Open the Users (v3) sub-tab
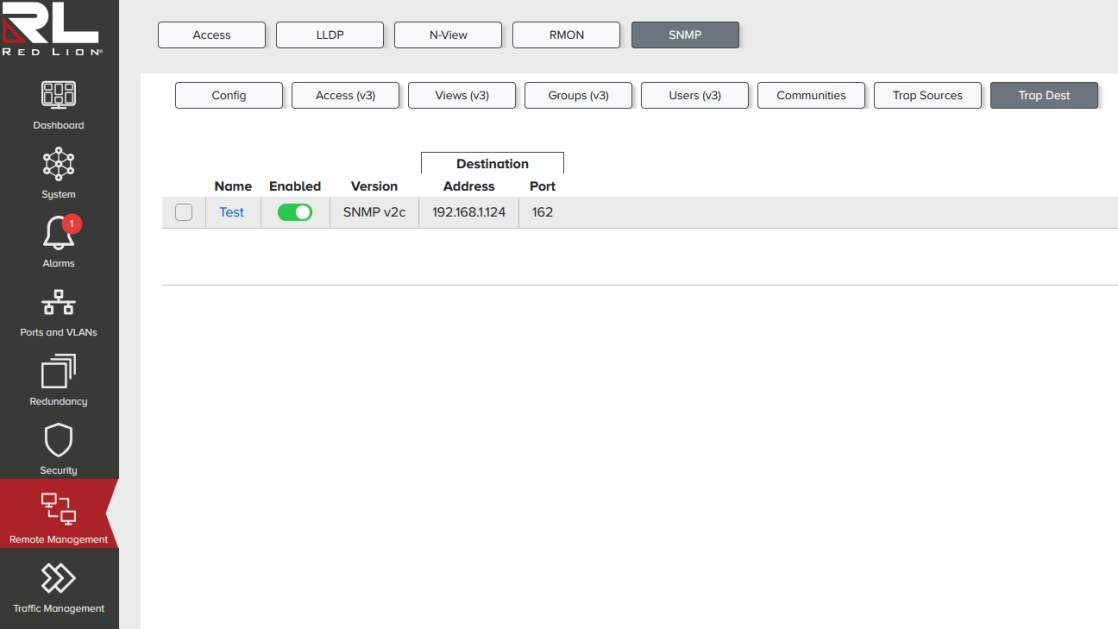 pos(694,95)
